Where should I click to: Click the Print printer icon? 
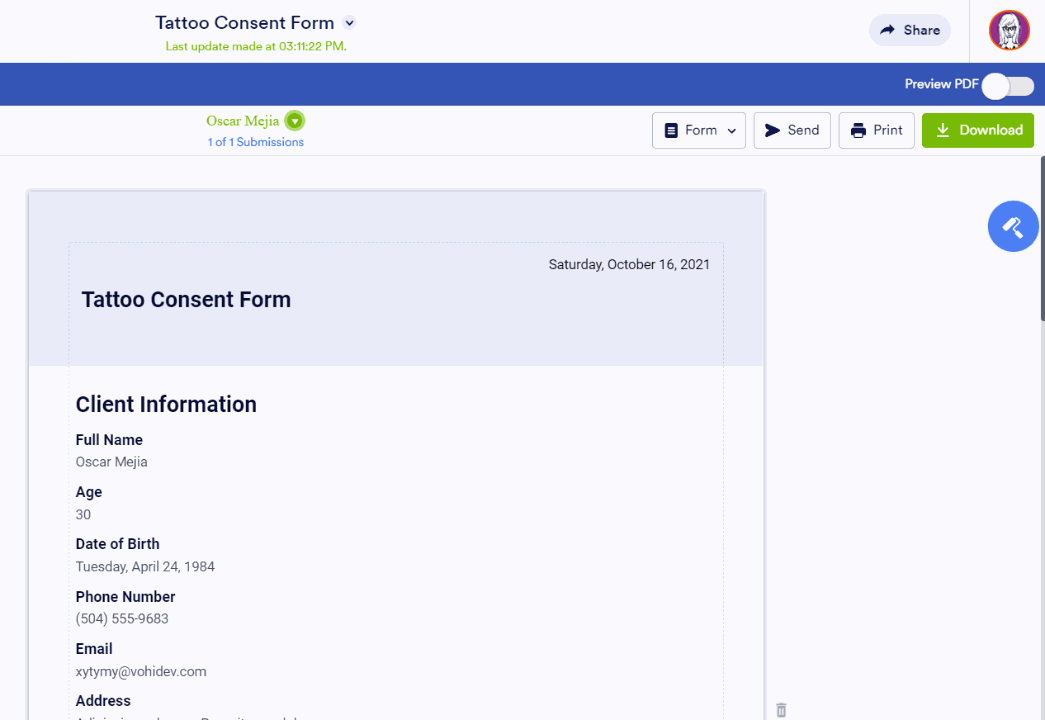click(858, 130)
